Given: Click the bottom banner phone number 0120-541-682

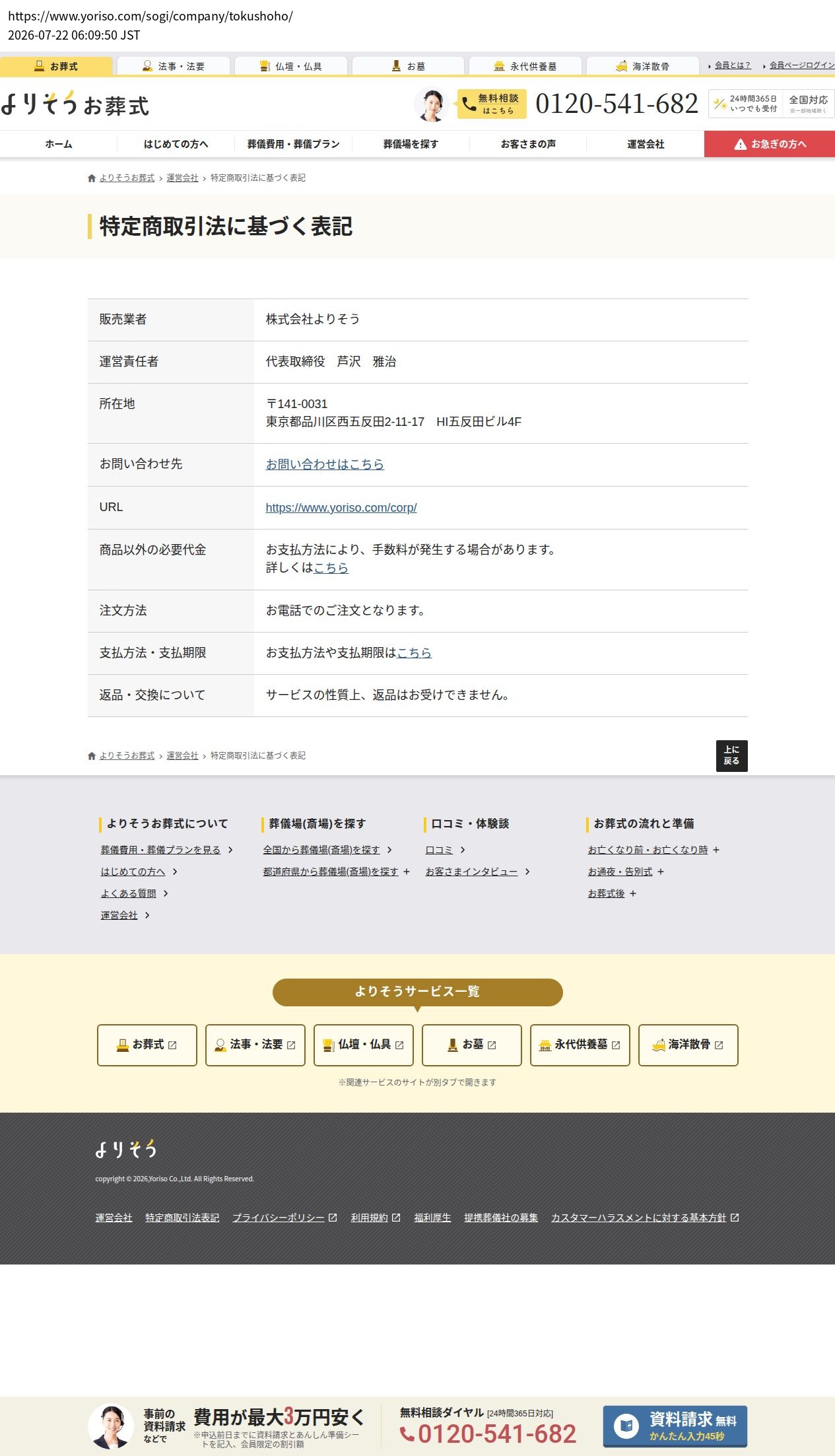Looking at the screenshot, I should [x=489, y=1434].
